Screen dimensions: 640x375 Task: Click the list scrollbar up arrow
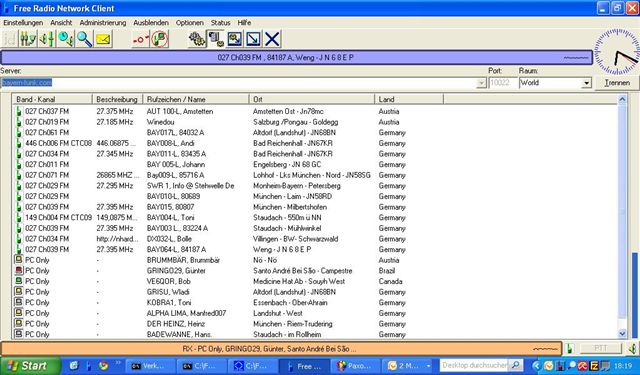click(622, 99)
